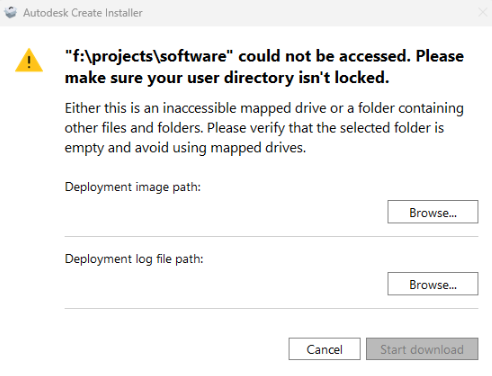Browse for the deployment log file path

(433, 284)
